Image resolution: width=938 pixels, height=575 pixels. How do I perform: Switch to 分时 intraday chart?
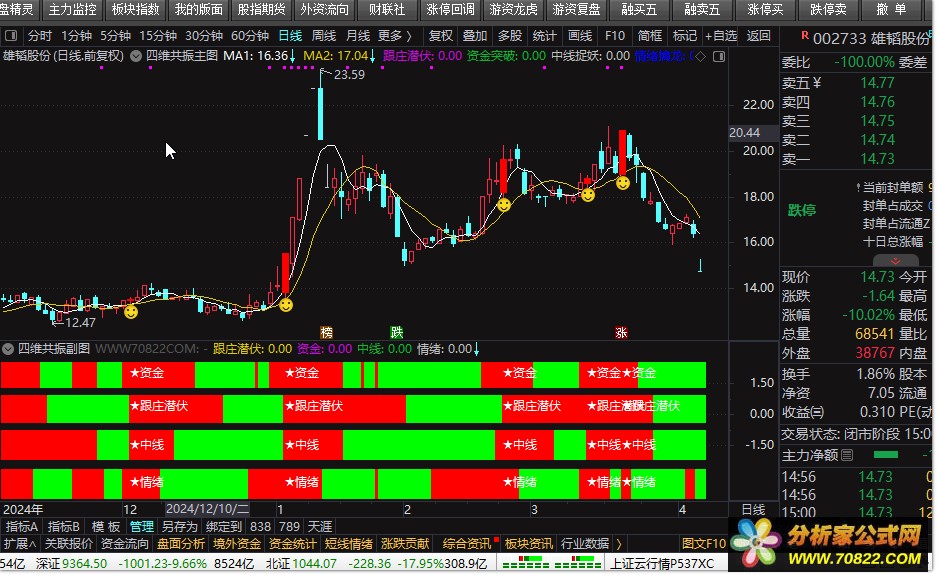pyautogui.click(x=39, y=36)
